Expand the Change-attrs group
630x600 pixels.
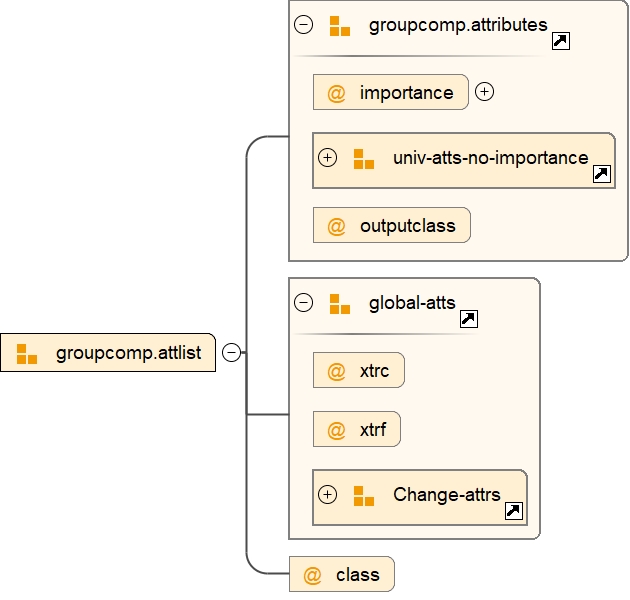327,494
